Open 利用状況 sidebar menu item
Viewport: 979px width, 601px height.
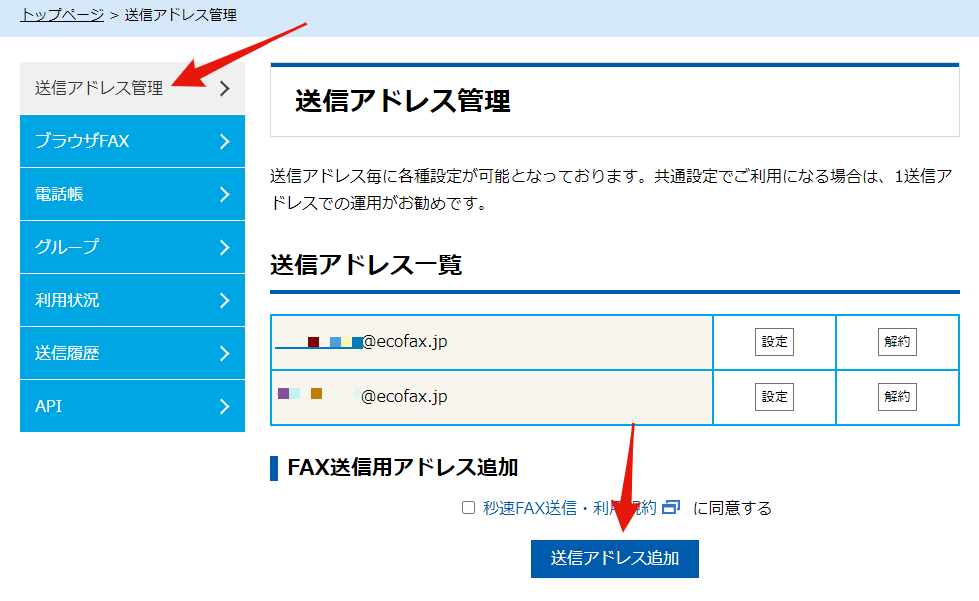(x=132, y=300)
